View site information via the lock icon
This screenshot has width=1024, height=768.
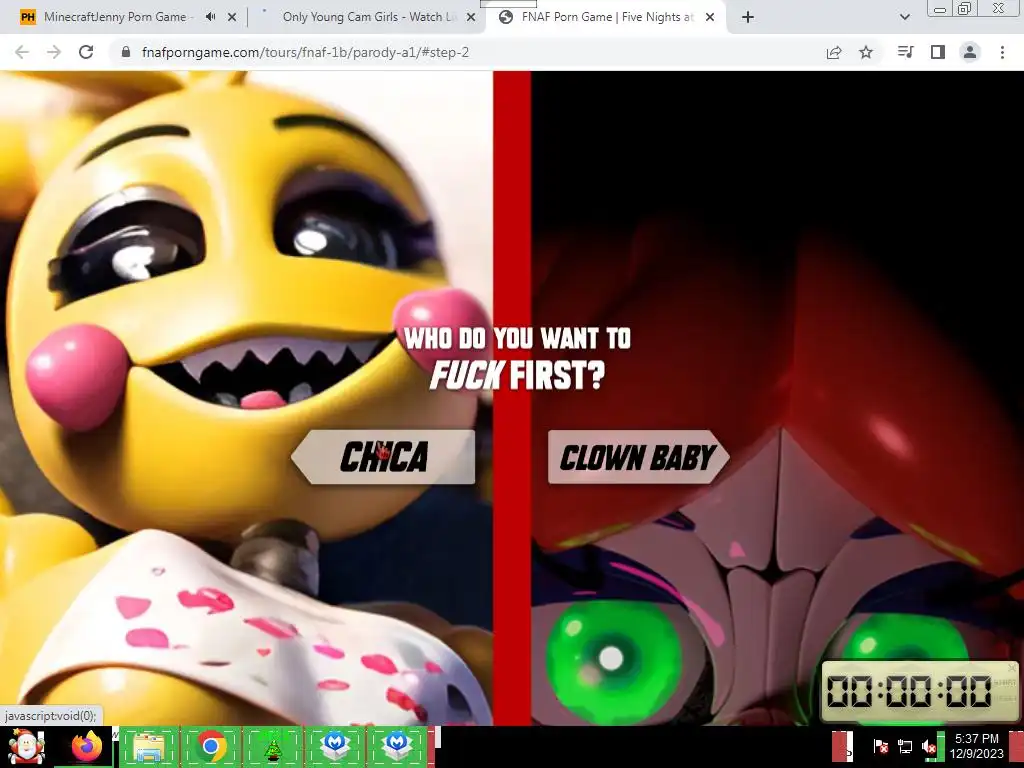(126, 52)
